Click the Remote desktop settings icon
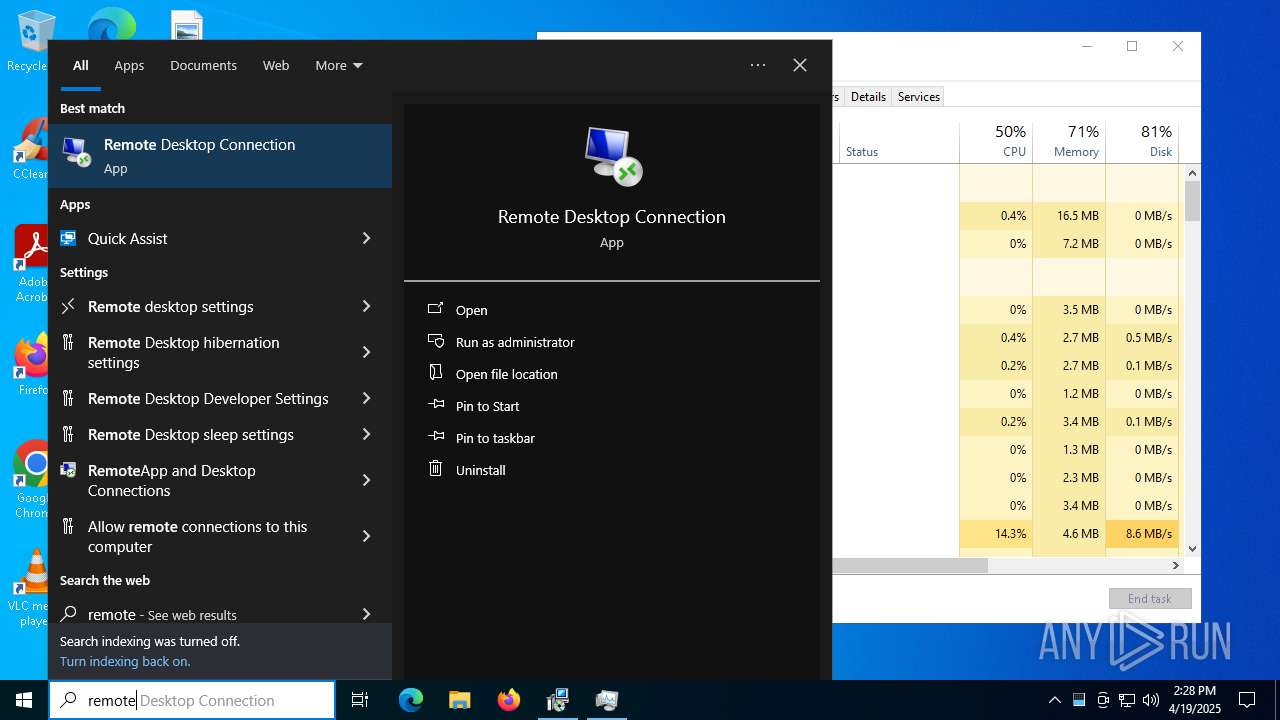1280x720 pixels. click(68, 306)
